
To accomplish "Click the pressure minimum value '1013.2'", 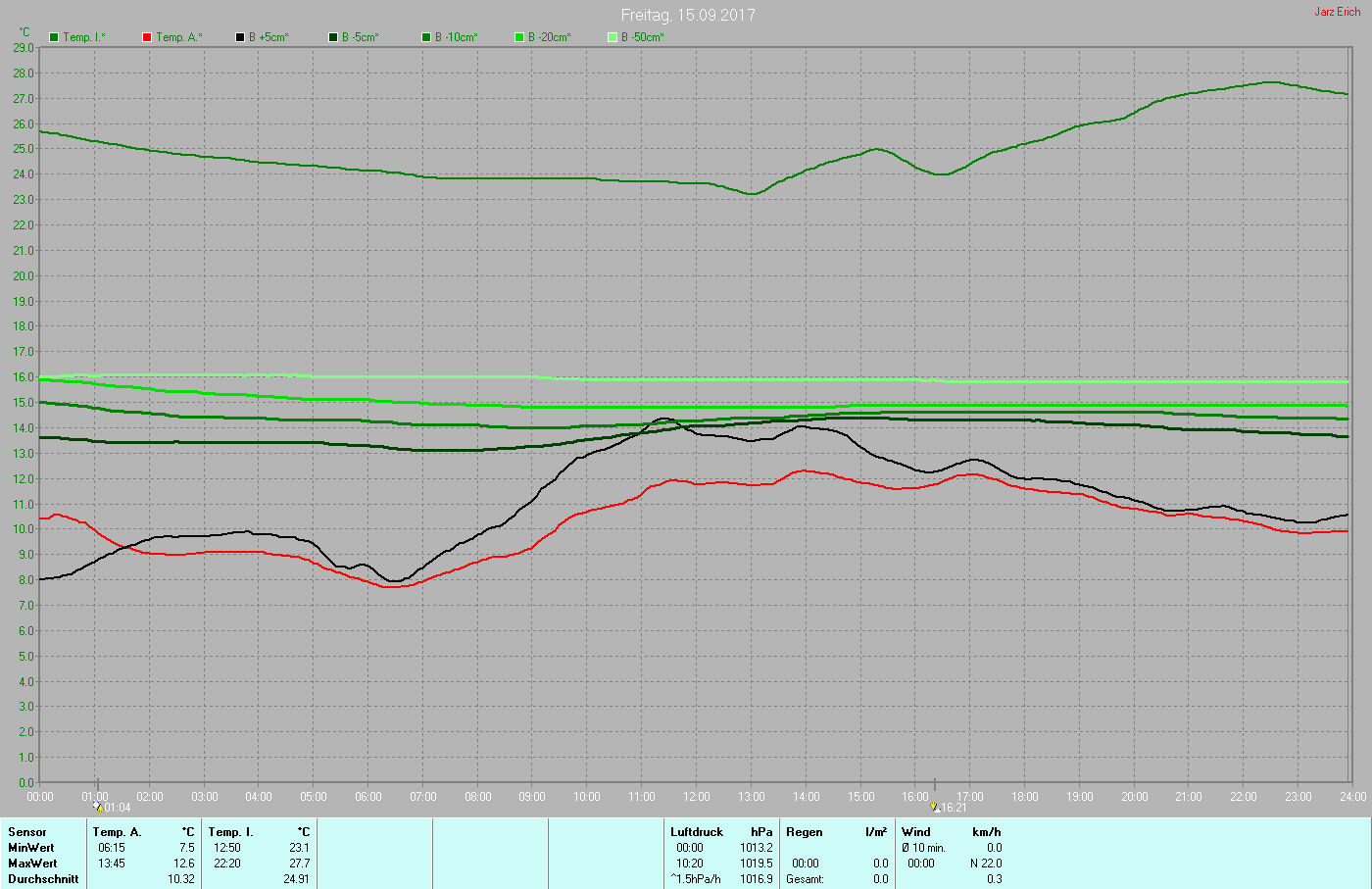I will 757,848.
